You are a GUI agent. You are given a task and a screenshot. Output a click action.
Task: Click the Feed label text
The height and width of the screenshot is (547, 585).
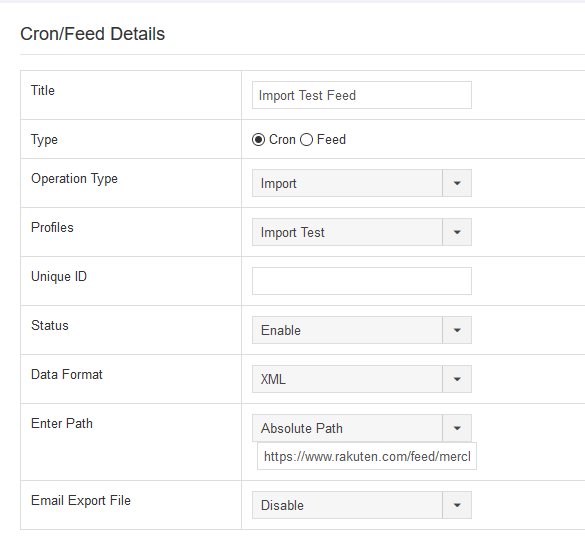tap(331, 140)
